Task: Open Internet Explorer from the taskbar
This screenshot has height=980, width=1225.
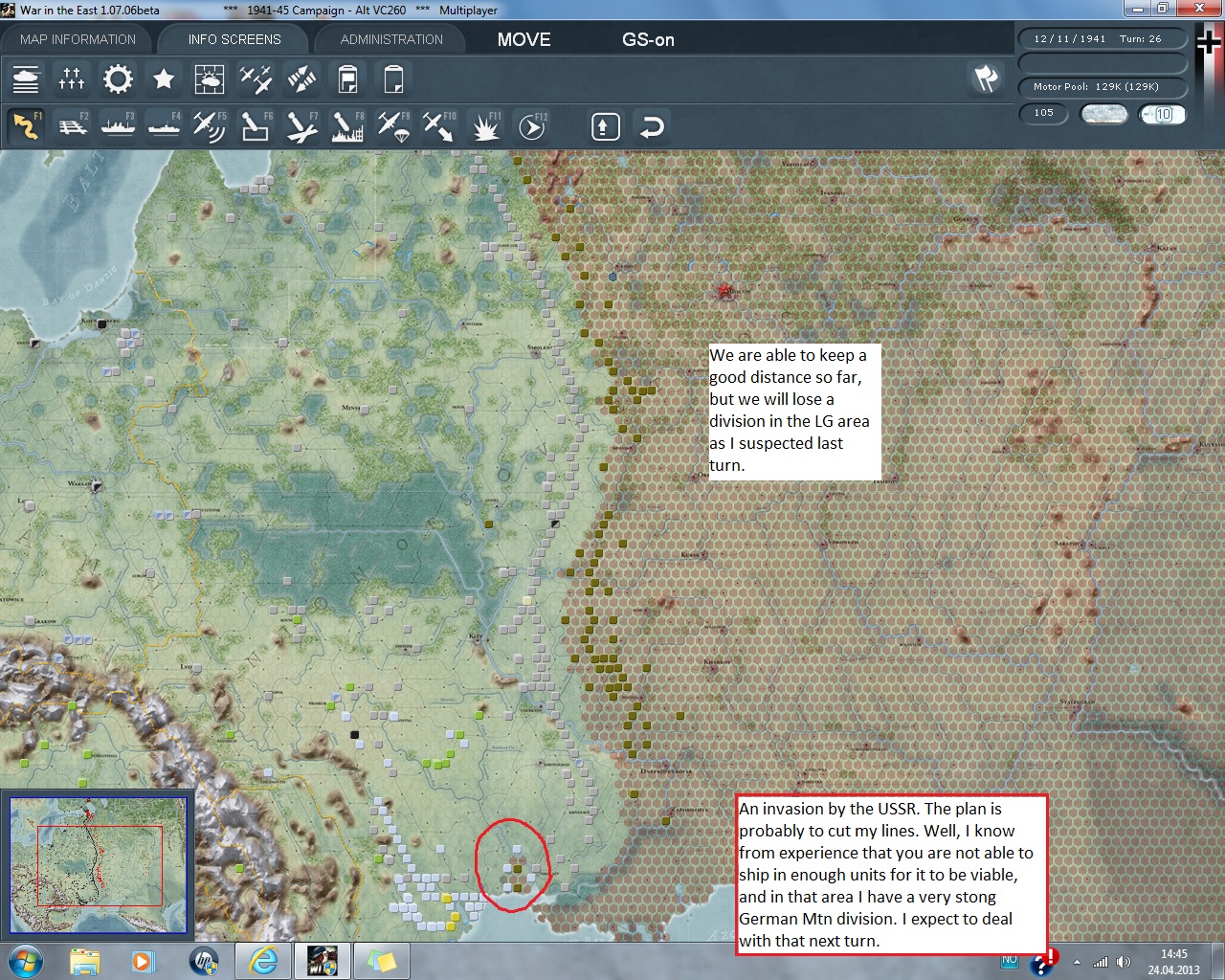Action: point(263,961)
